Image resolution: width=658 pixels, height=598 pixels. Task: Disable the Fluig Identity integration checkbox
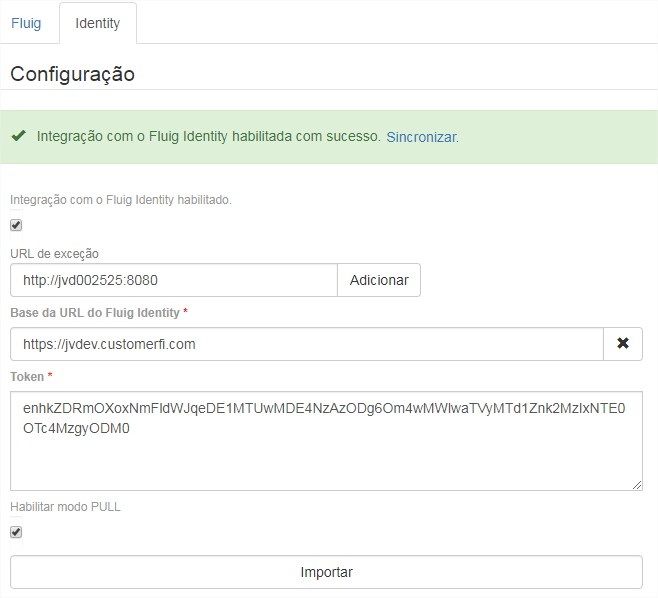tap(16, 225)
